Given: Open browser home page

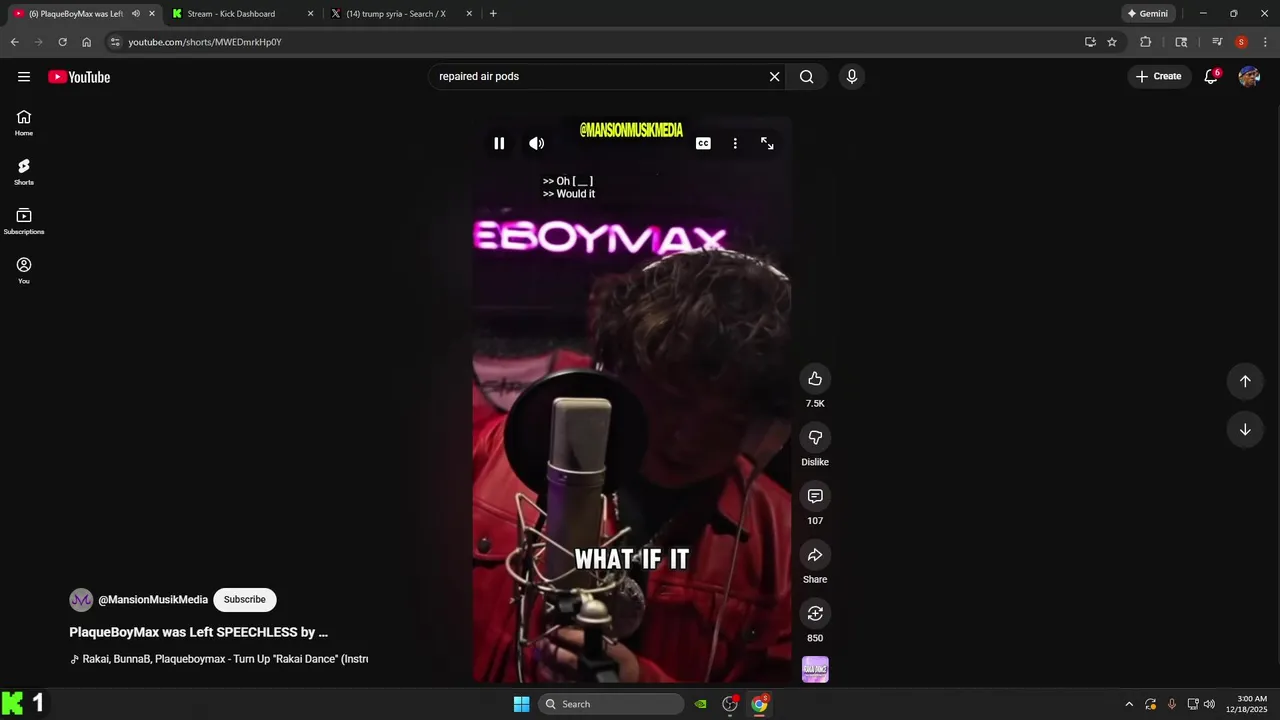Looking at the screenshot, I should (86, 42).
